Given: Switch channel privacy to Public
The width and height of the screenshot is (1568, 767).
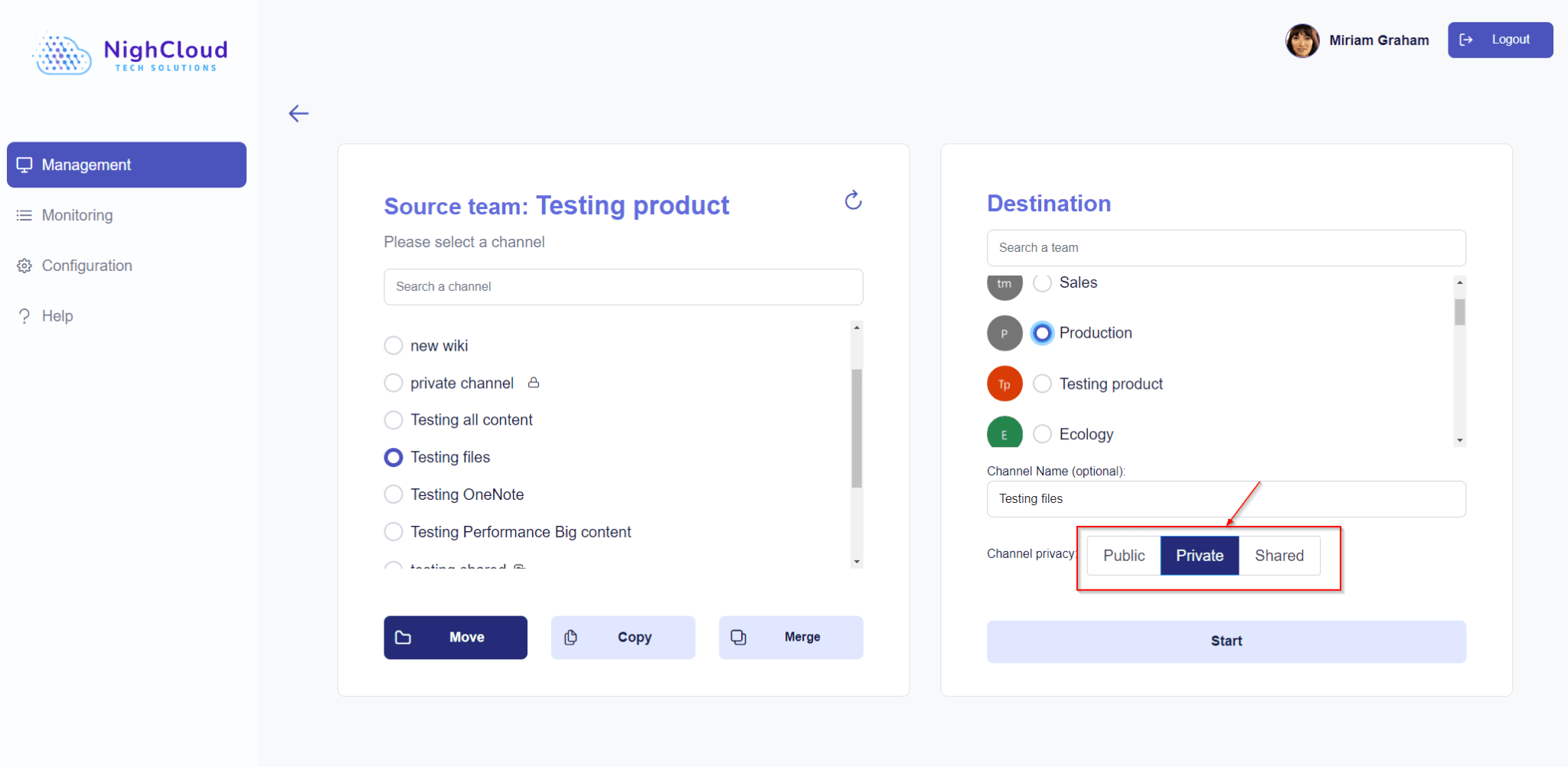Looking at the screenshot, I should [1123, 555].
